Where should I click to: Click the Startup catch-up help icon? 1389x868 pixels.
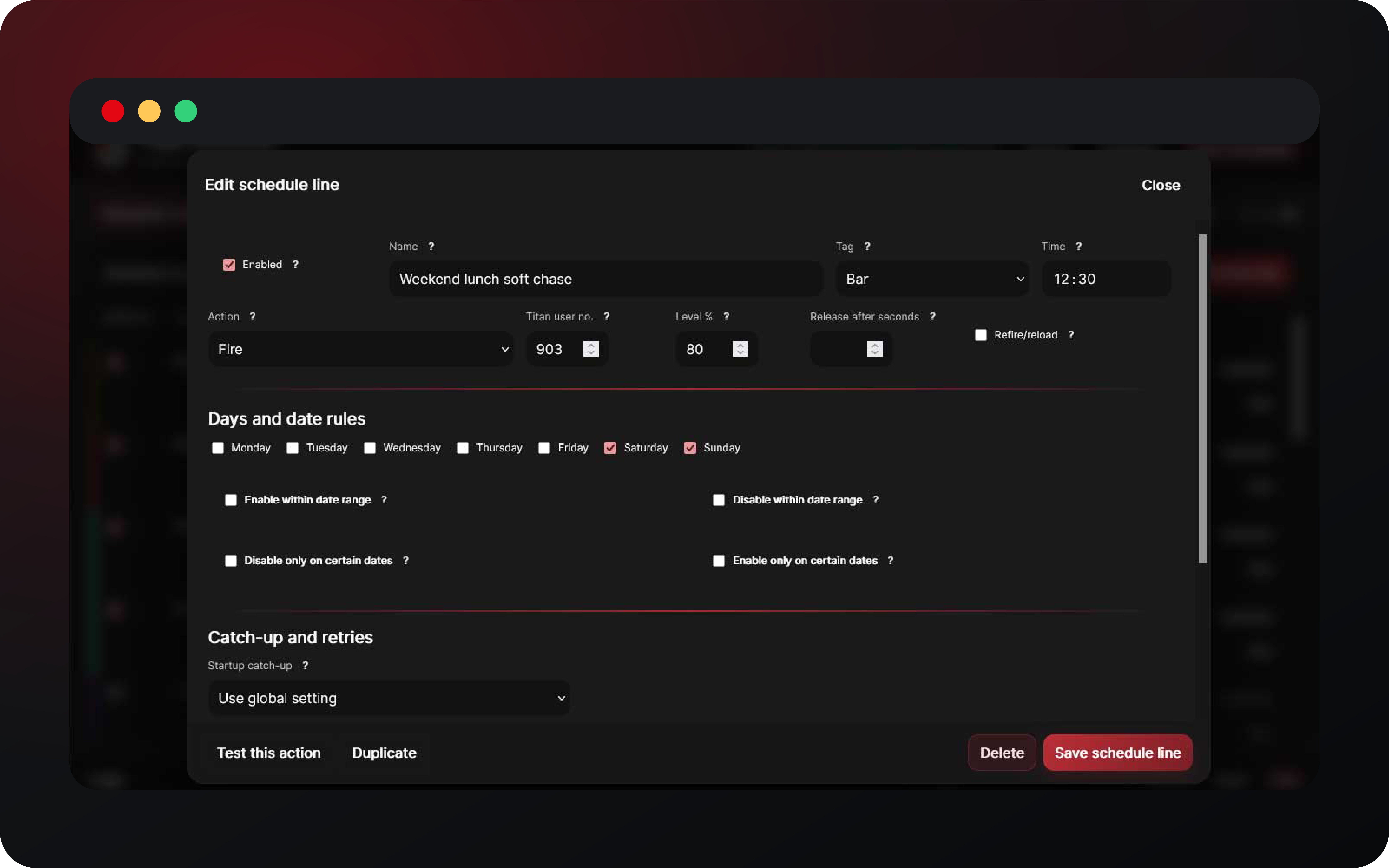[x=305, y=666]
